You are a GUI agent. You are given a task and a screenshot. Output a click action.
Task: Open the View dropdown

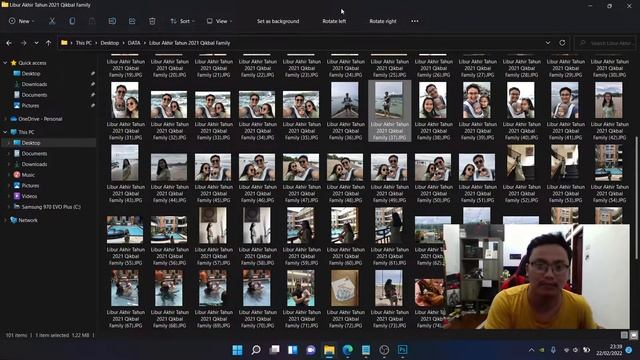219,21
